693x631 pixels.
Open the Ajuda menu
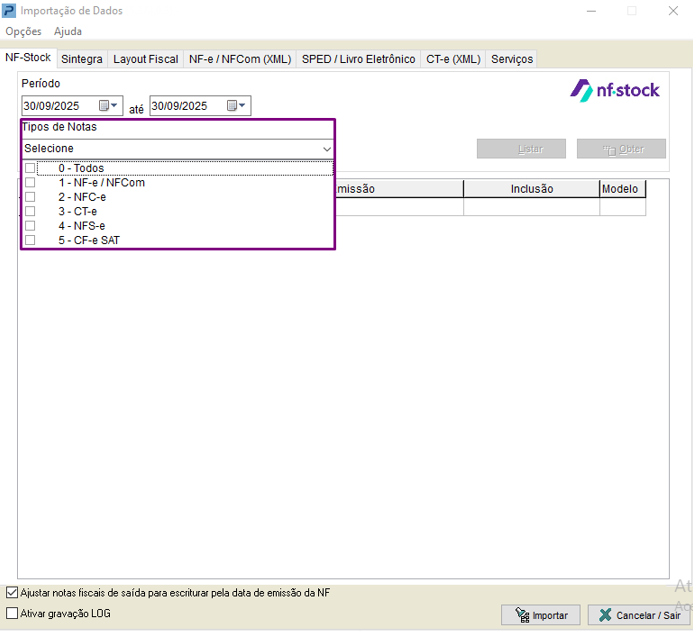(x=68, y=31)
